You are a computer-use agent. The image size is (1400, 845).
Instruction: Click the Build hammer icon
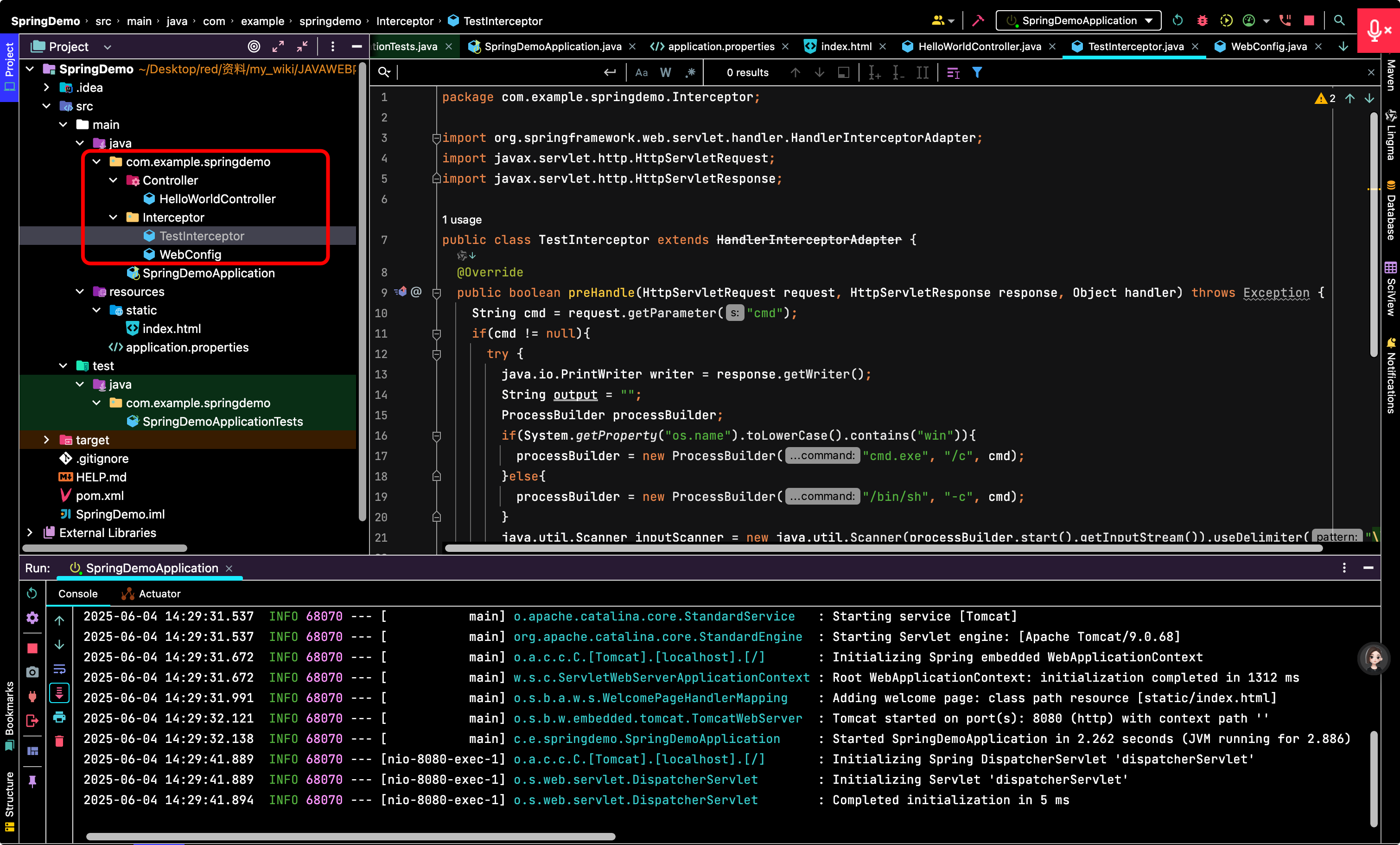978,20
